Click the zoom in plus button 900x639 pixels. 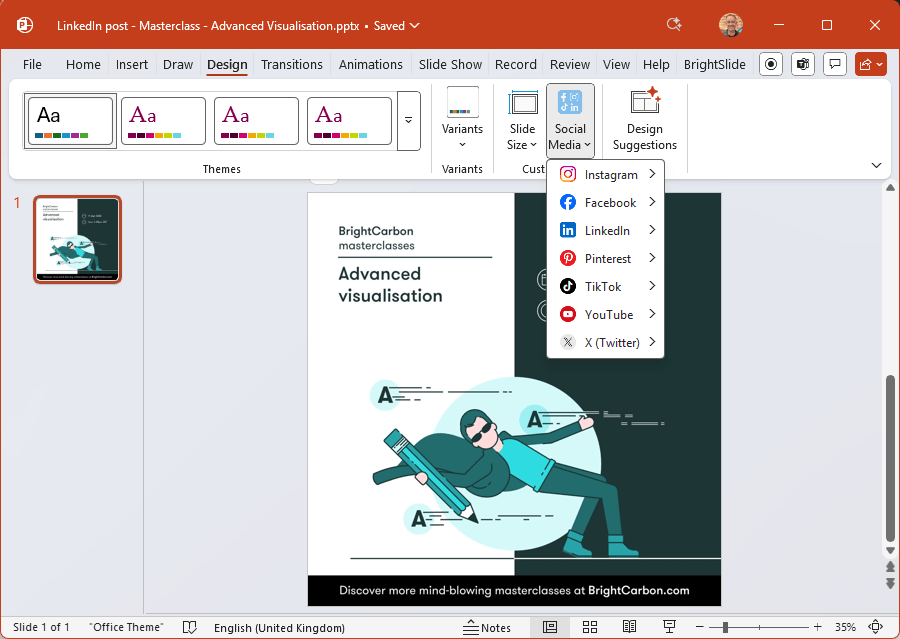[x=818, y=627]
